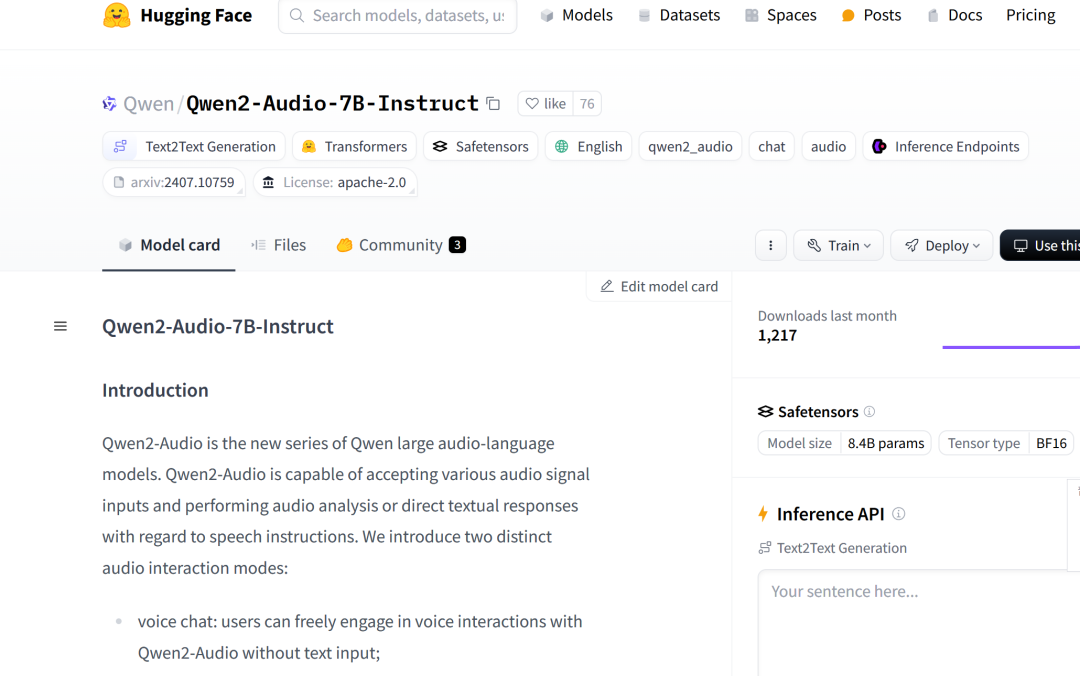Copy the model name with the copy icon
The width and height of the screenshot is (1080, 676).
[493, 104]
